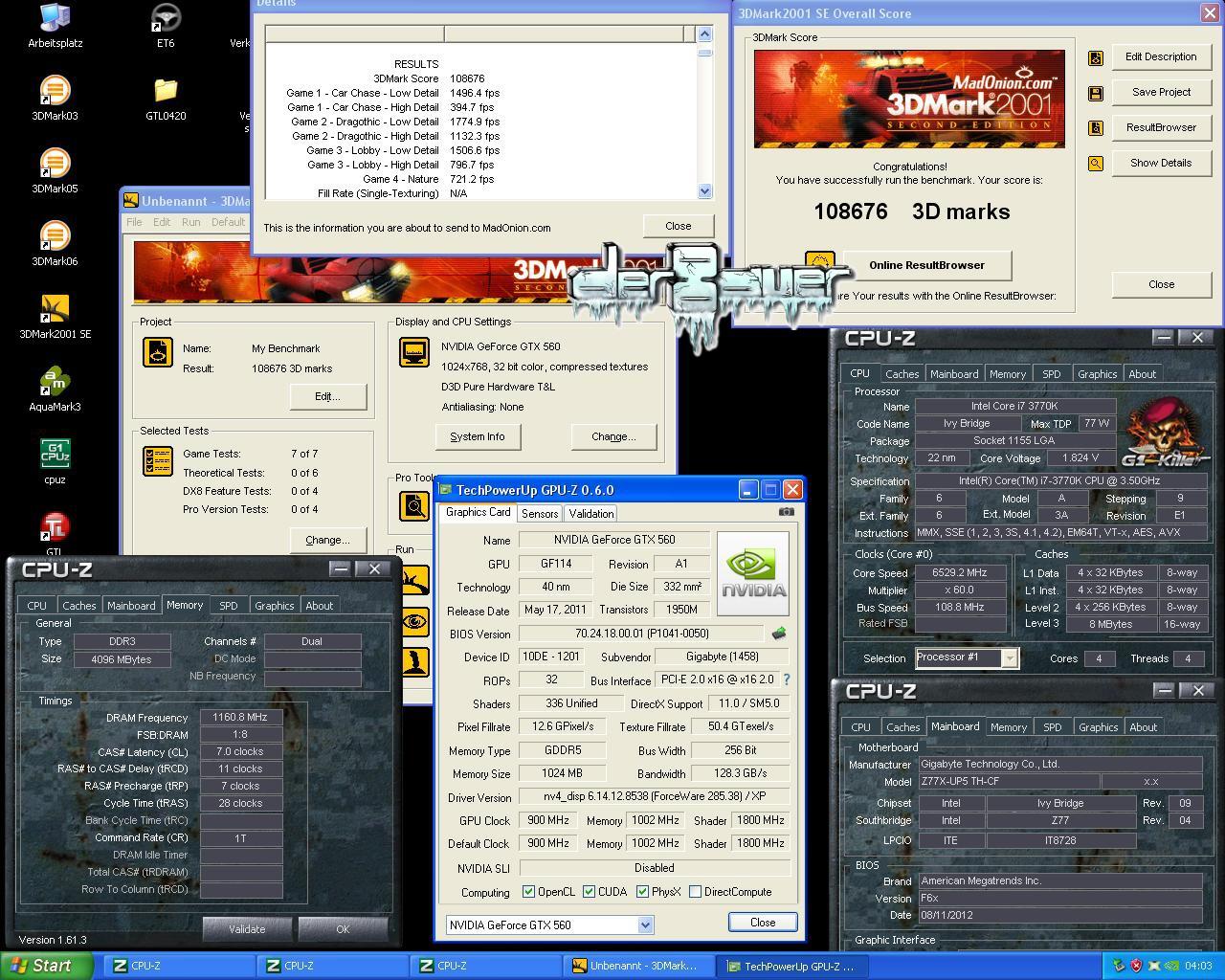Toggle OpenCL checkbox in GPU-Z
This screenshot has width=1225, height=980.
pos(528,892)
